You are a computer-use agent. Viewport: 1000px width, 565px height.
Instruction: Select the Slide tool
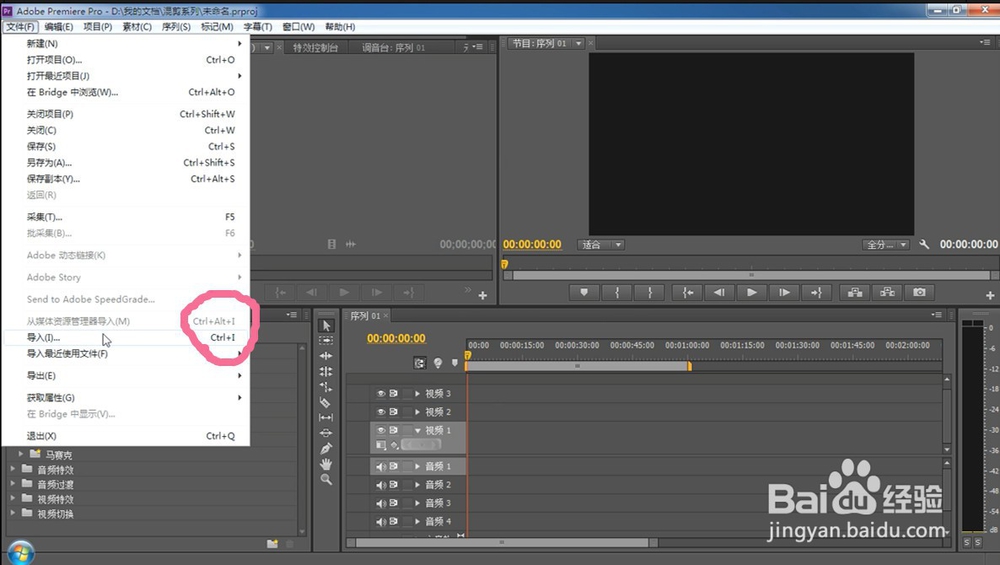point(326,433)
